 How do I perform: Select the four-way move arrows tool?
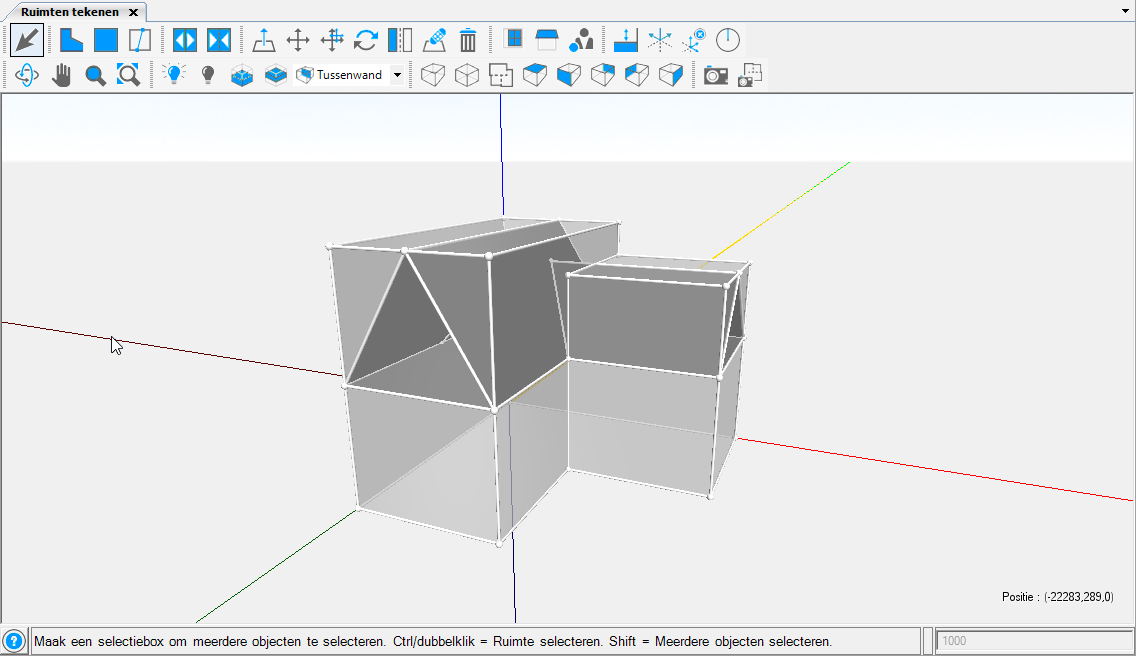tap(298, 40)
